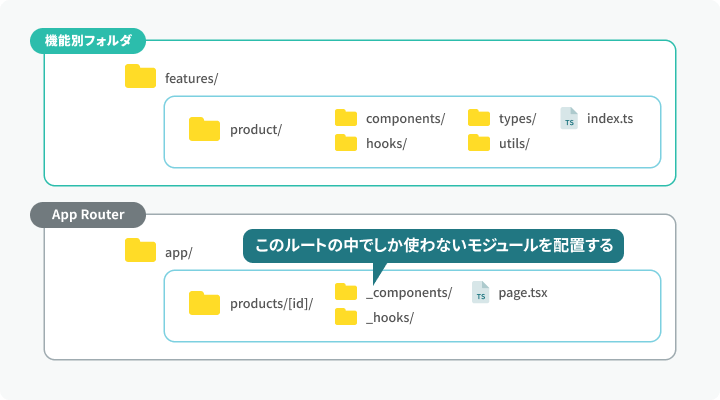Click the 機能別フォルダ label badge
Image resolution: width=720 pixels, height=400 pixels.
[x=88, y=41]
